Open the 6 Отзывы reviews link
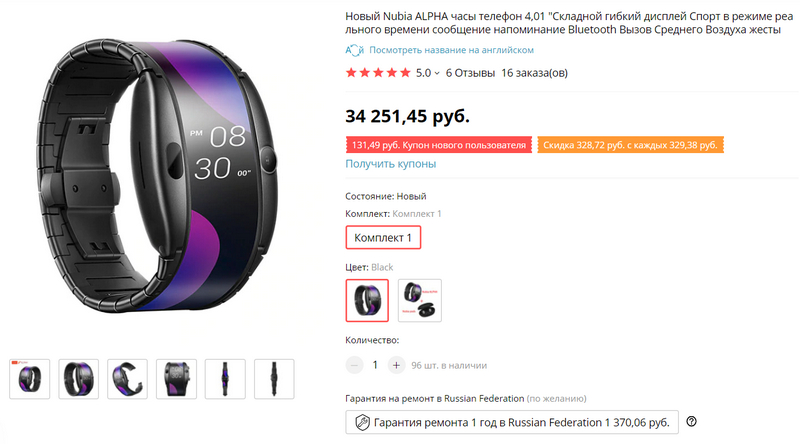 click(x=469, y=73)
